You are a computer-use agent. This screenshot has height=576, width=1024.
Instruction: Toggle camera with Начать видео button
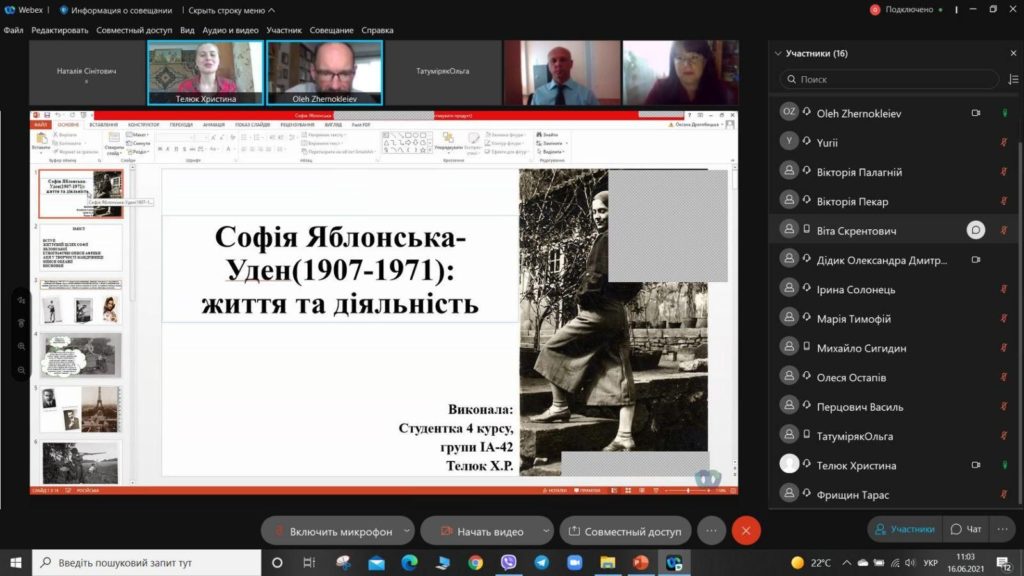481,531
